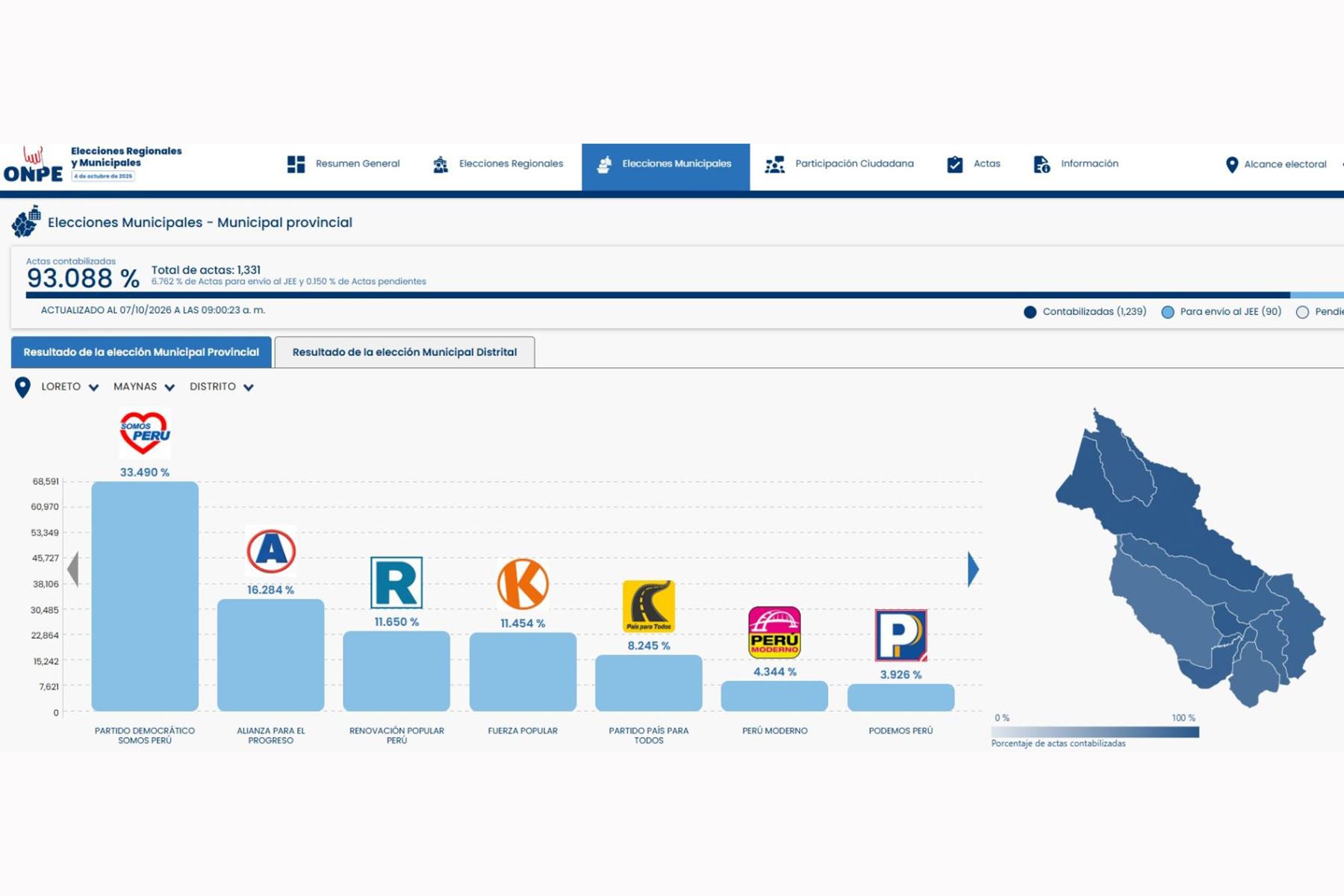Click the Maynas province map
This screenshot has width=1344, height=896.
point(1190,558)
